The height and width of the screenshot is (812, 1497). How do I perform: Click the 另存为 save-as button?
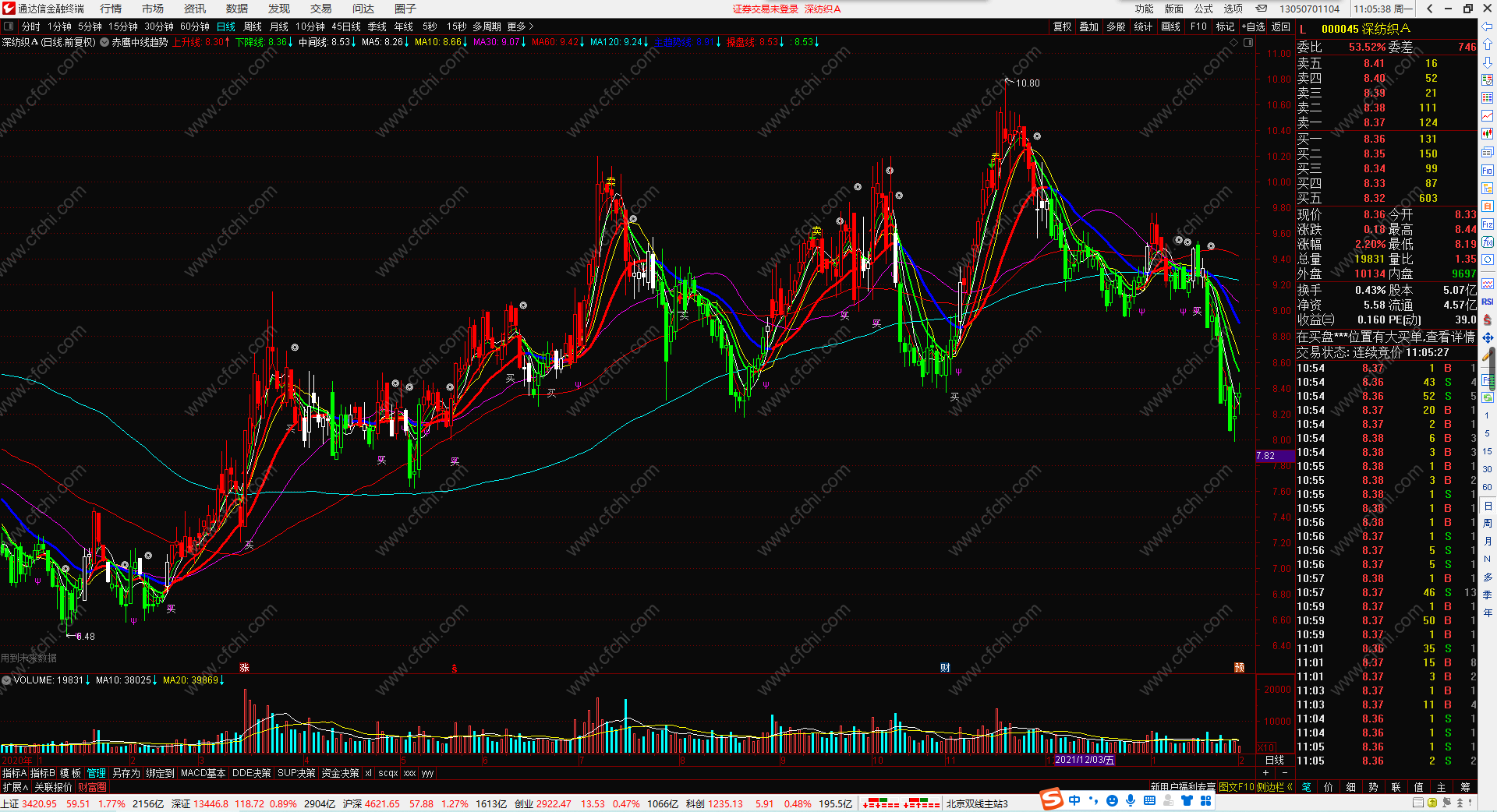[126, 773]
